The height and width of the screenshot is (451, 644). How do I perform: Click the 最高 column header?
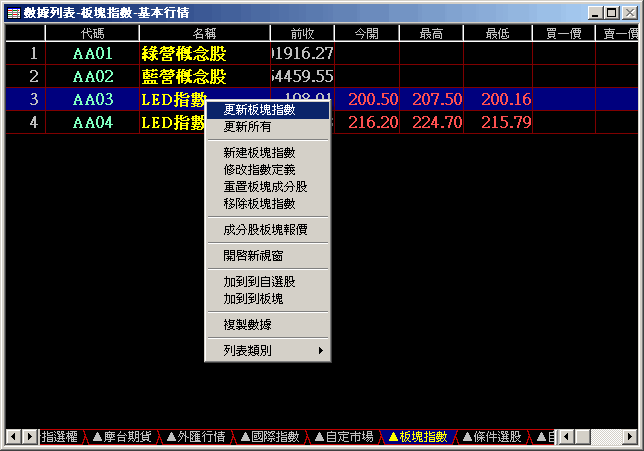(431, 34)
